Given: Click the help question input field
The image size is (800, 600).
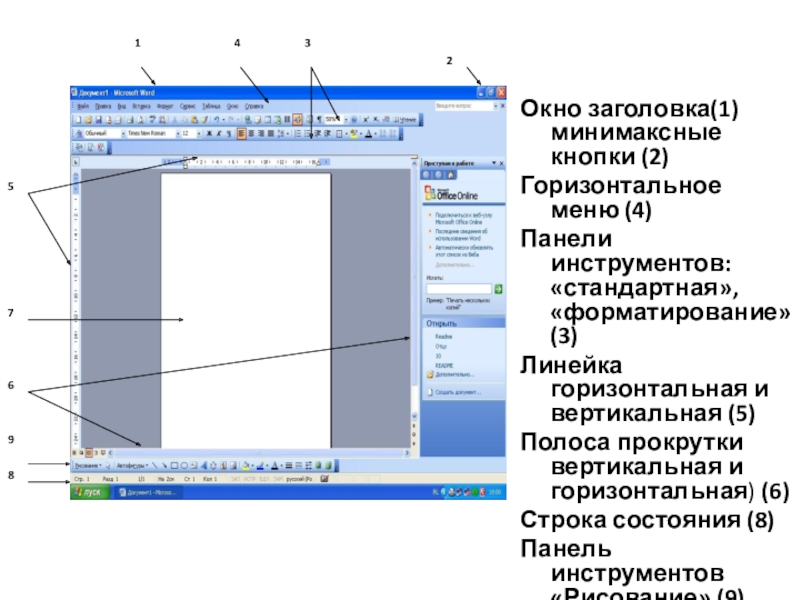Looking at the screenshot, I should point(463,106).
